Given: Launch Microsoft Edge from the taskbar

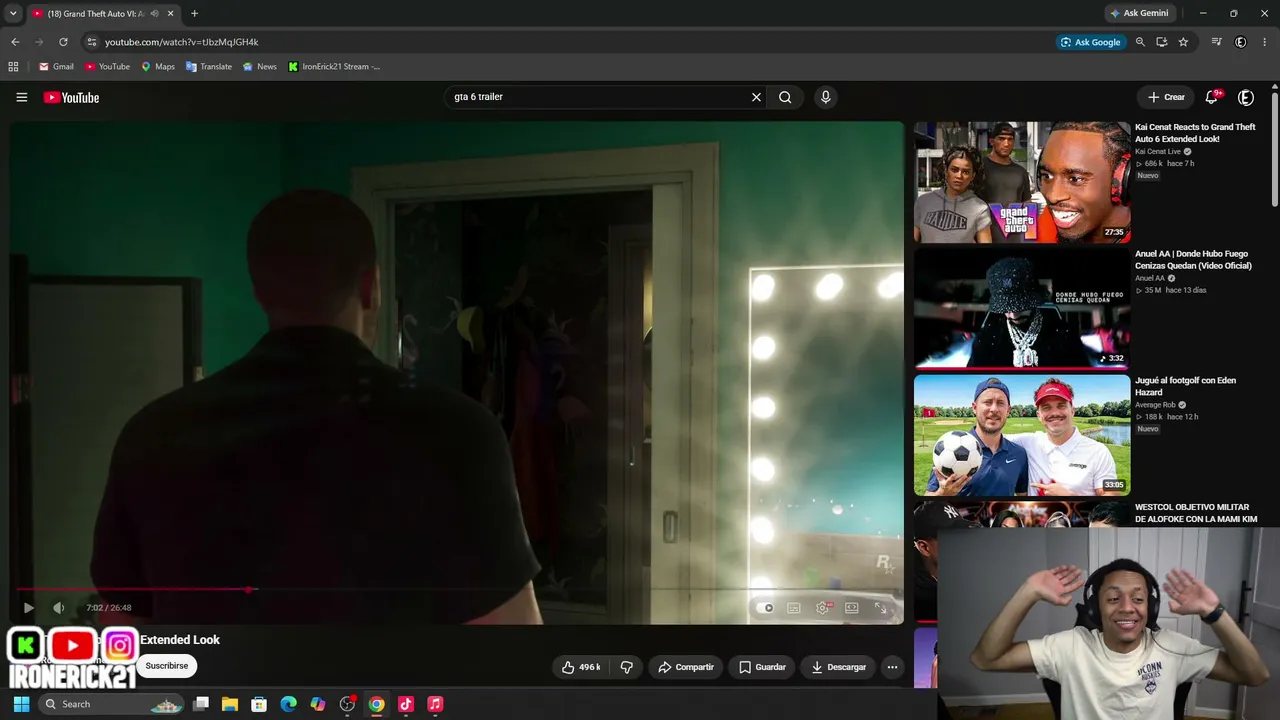Looking at the screenshot, I should click(x=288, y=704).
